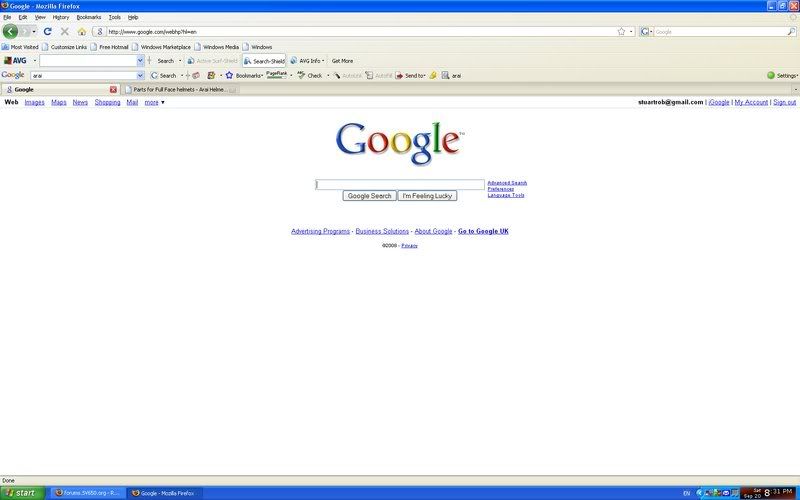Click the AVG toolbar search field
This screenshot has width=800, height=500.
click(88, 61)
